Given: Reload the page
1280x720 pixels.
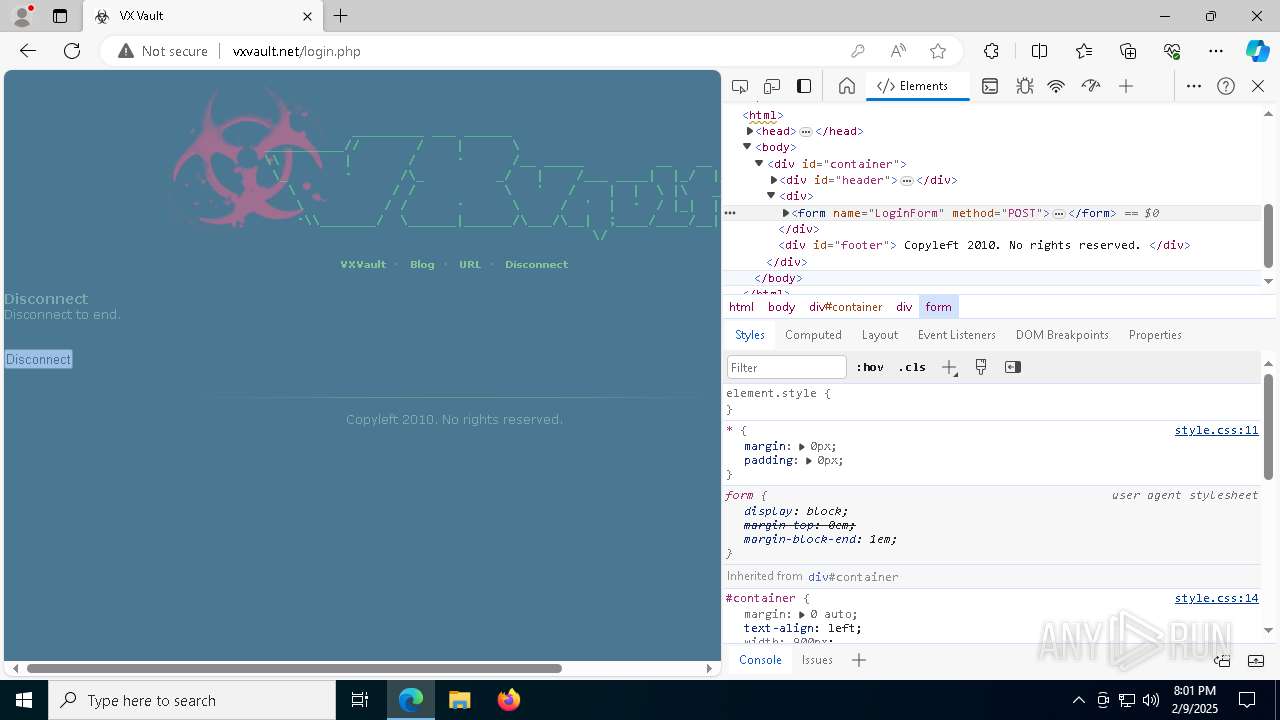Looking at the screenshot, I should point(72,51).
